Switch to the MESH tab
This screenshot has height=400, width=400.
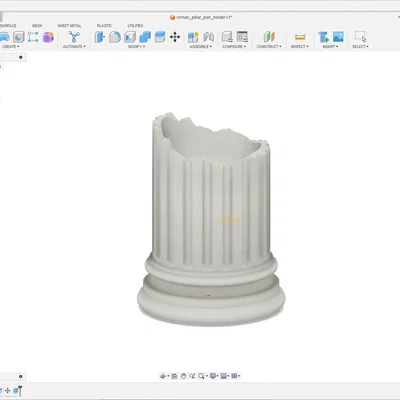(x=37, y=26)
